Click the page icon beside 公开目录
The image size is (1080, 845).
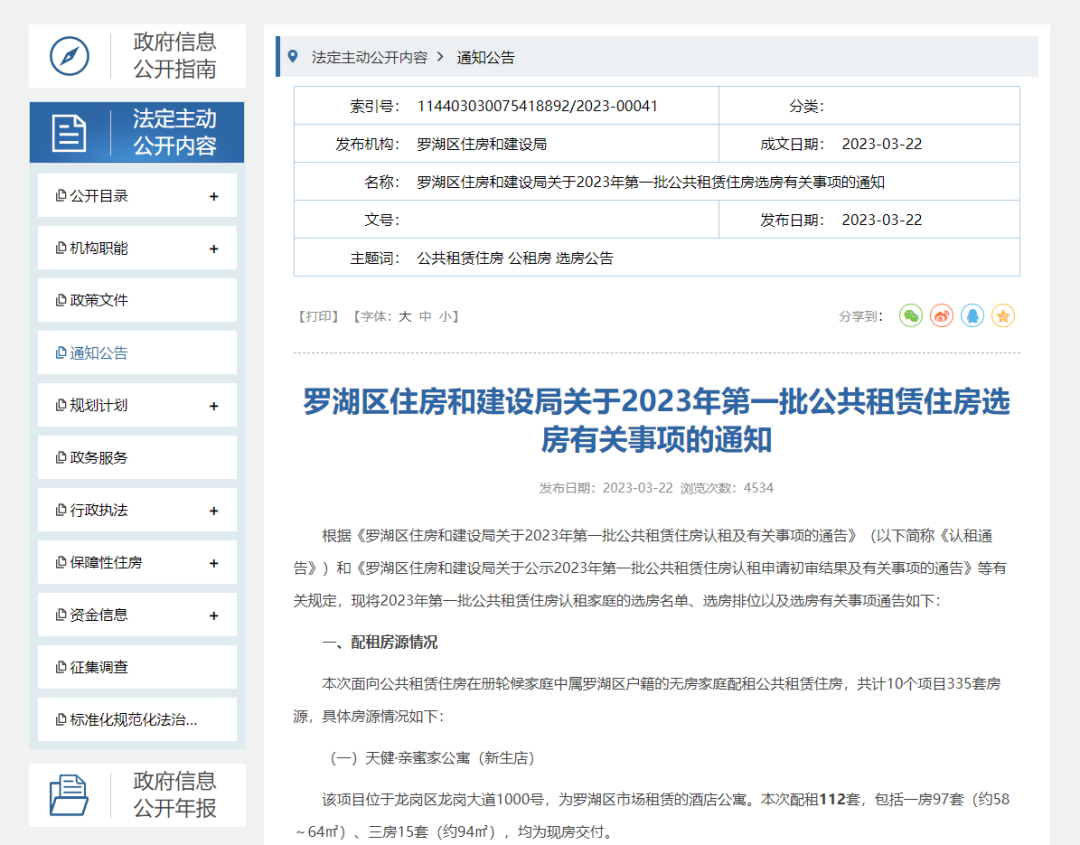point(61,196)
